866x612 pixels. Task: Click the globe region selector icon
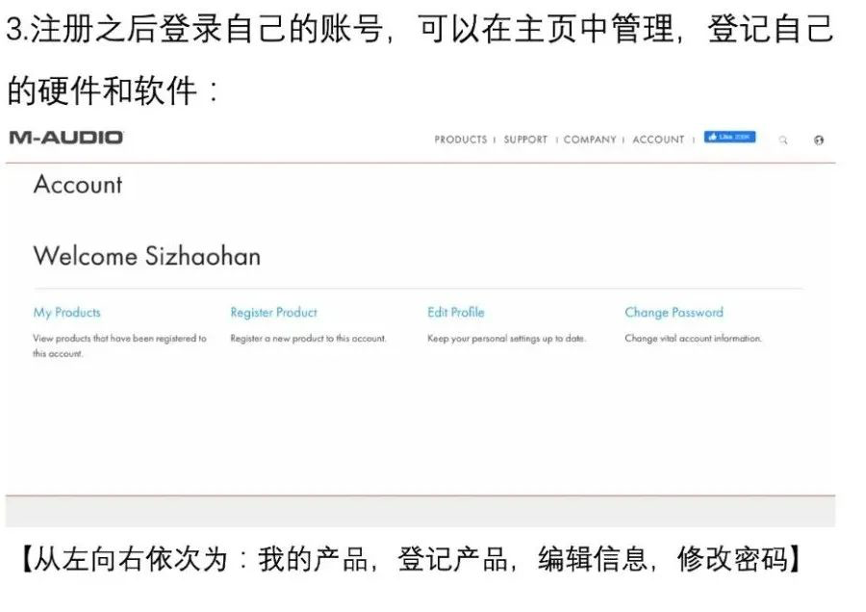[819, 140]
